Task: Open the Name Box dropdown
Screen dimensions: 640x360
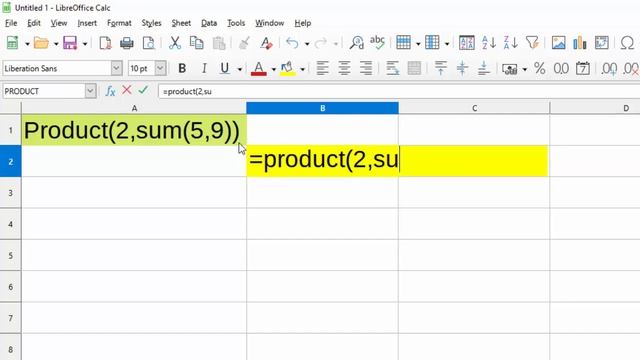Action: [90, 91]
